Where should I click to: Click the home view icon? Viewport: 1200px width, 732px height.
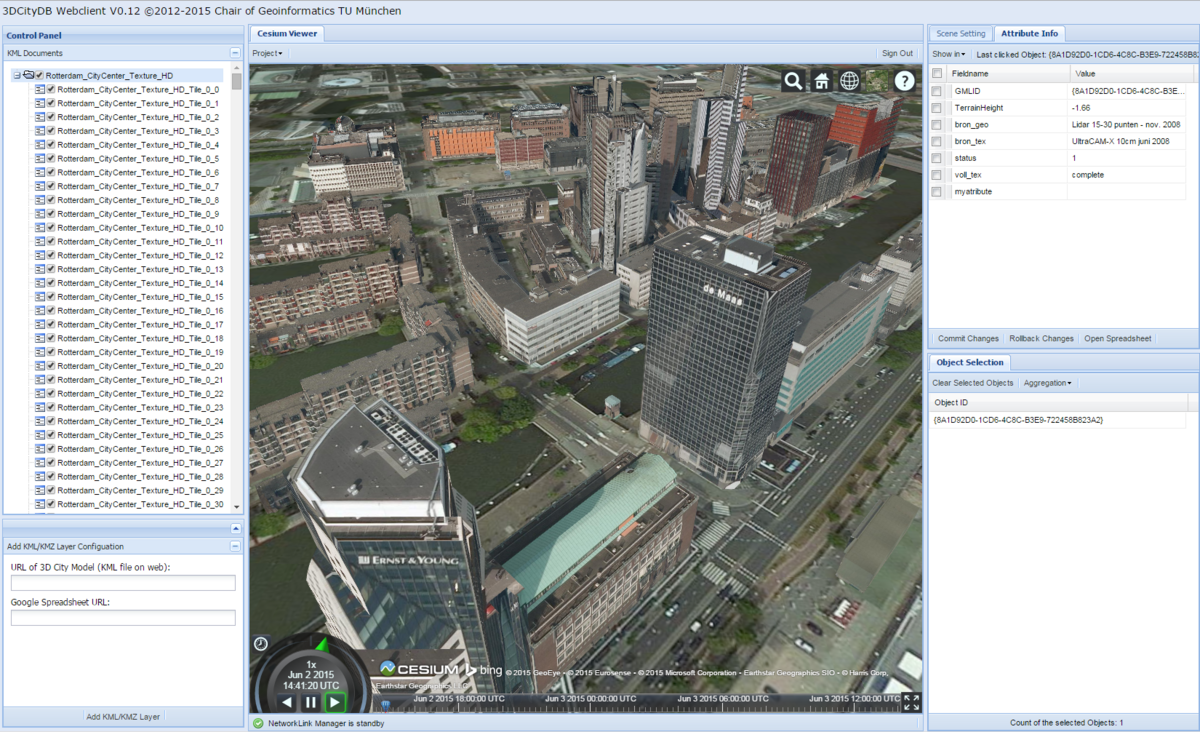tap(821, 81)
